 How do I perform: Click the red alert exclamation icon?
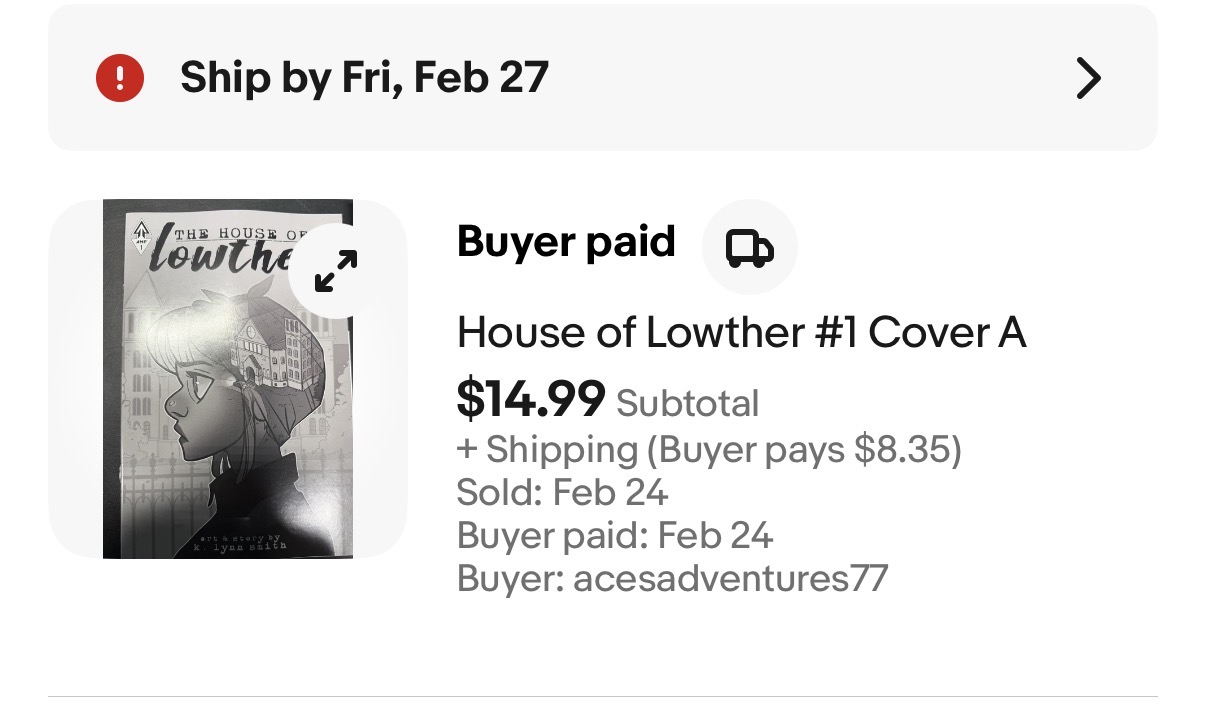[120, 77]
